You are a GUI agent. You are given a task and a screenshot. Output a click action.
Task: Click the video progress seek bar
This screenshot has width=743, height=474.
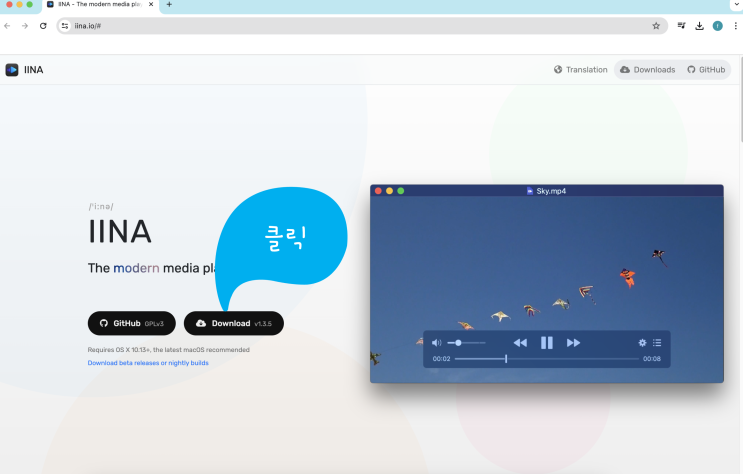[x=547, y=359]
